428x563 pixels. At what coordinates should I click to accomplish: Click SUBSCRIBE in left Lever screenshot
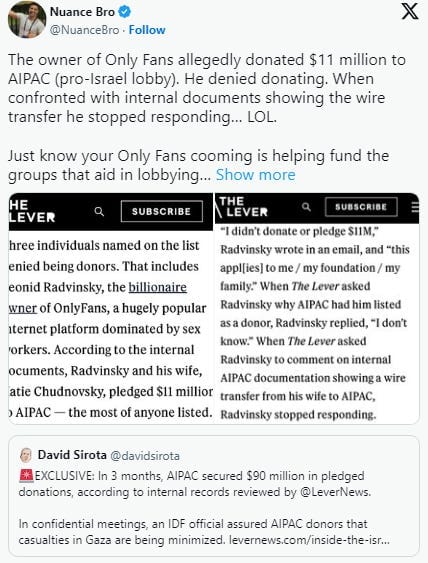pyautogui.click(x=162, y=211)
